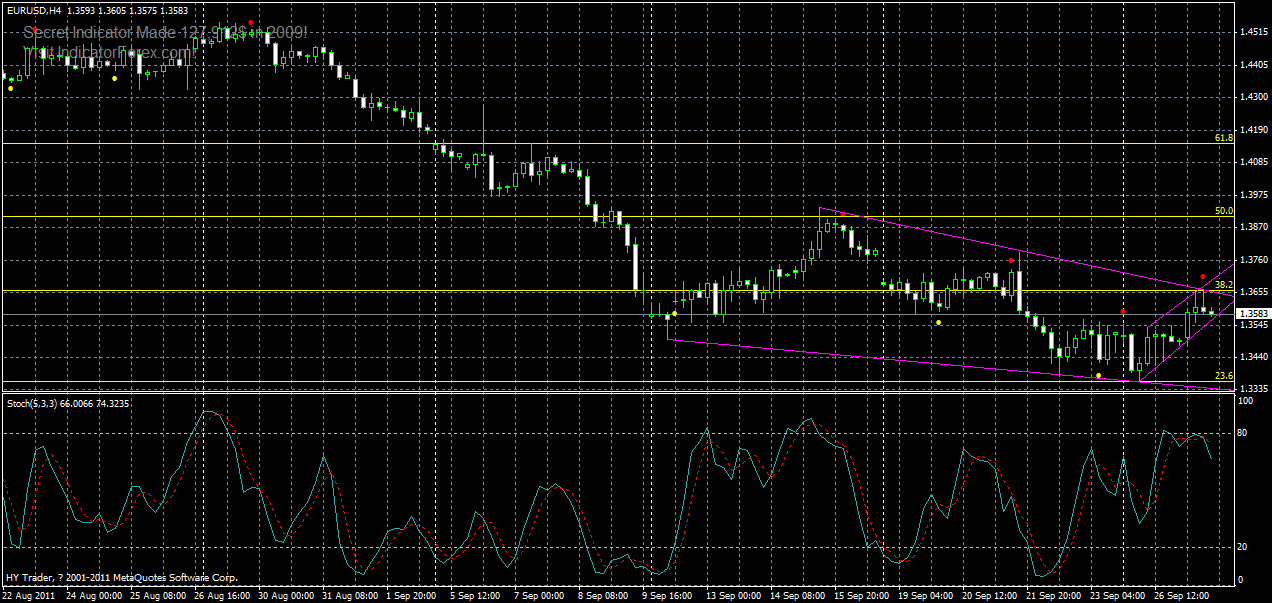Click the HY Trader MetaQuotes copyright text
The image size is (1272, 603).
click(118, 578)
